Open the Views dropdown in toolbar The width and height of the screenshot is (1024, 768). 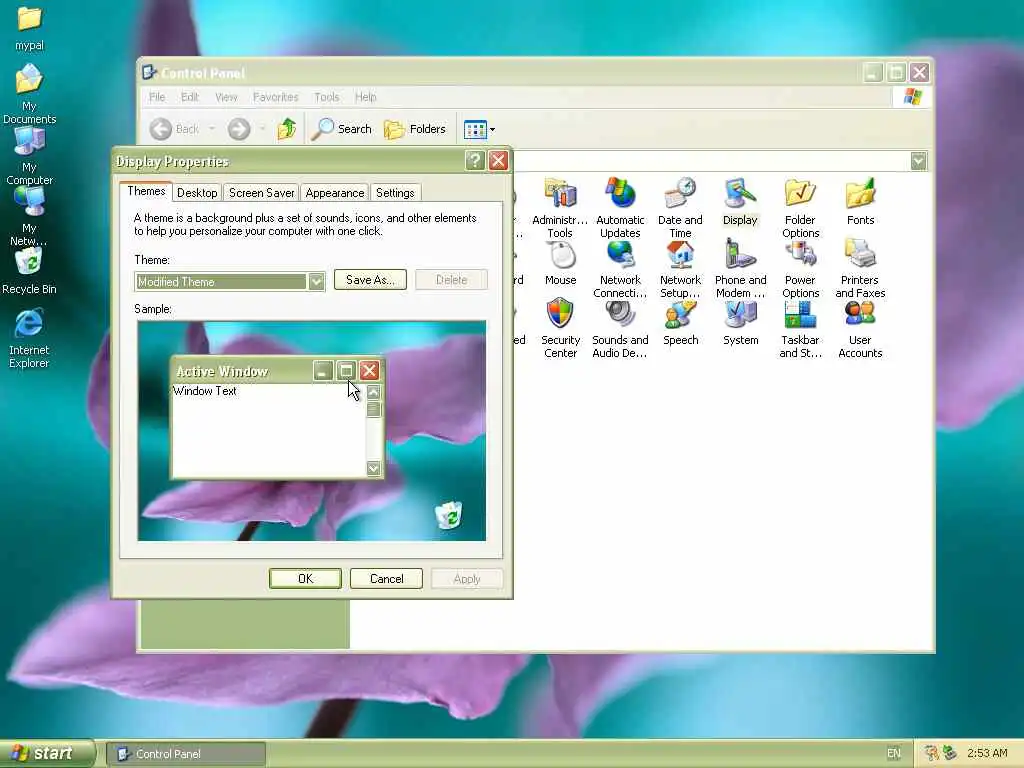(x=479, y=129)
